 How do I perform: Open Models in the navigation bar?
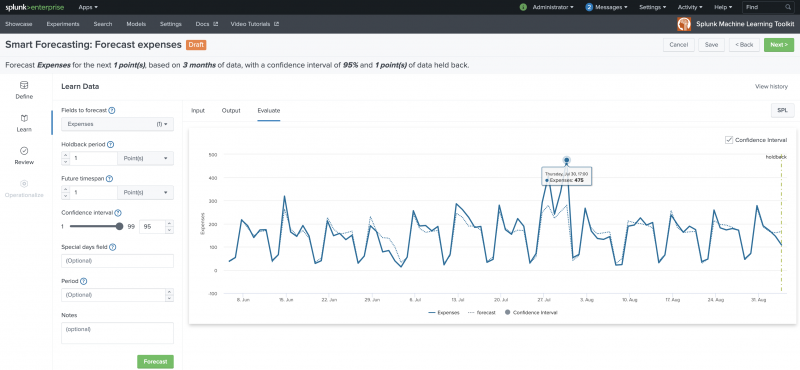136,24
